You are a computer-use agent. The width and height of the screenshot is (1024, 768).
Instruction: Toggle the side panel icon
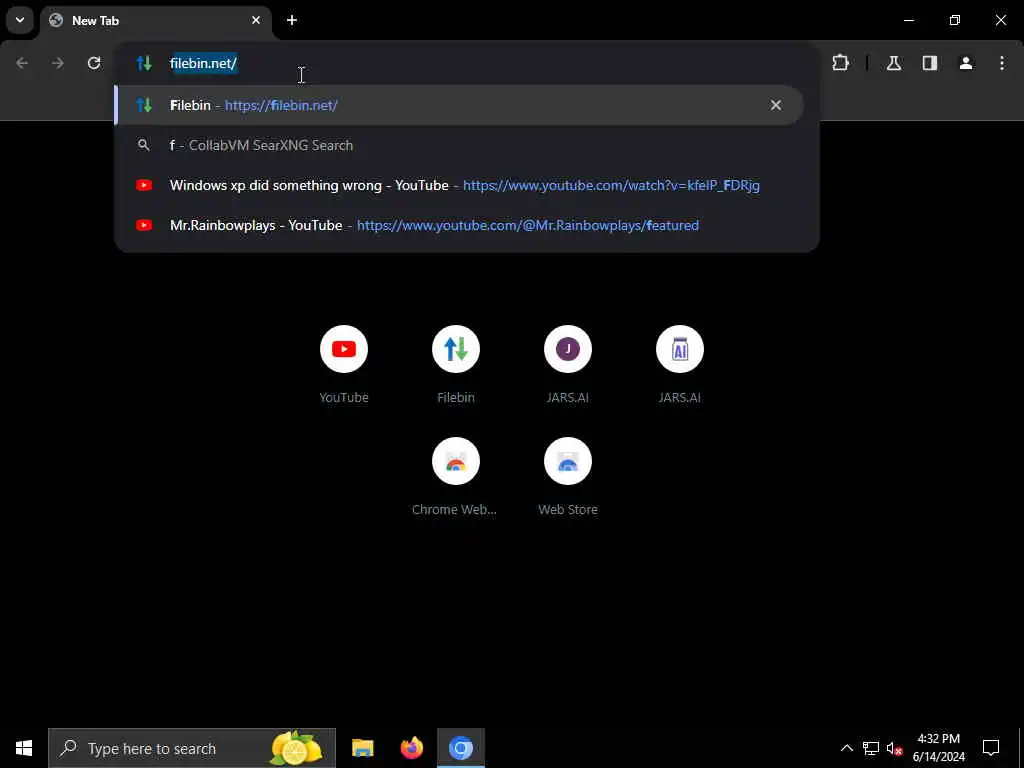point(930,63)
